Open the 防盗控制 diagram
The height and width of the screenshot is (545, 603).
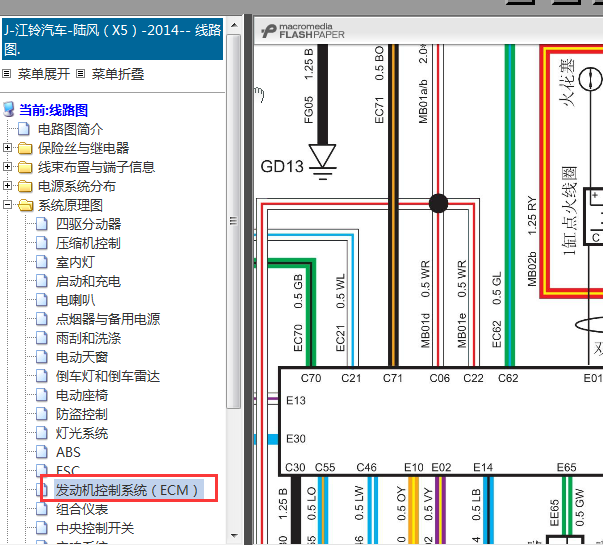pyautogui.click(x=82, y=414)
